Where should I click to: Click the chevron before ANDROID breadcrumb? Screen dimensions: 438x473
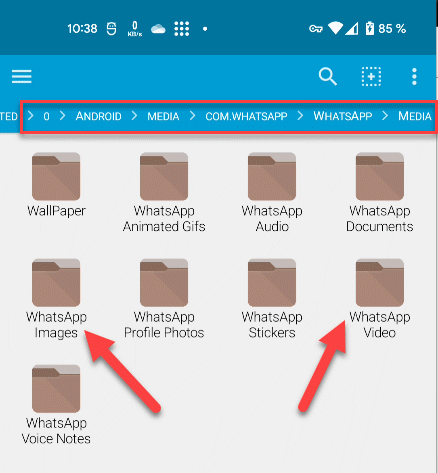(62, 116)
